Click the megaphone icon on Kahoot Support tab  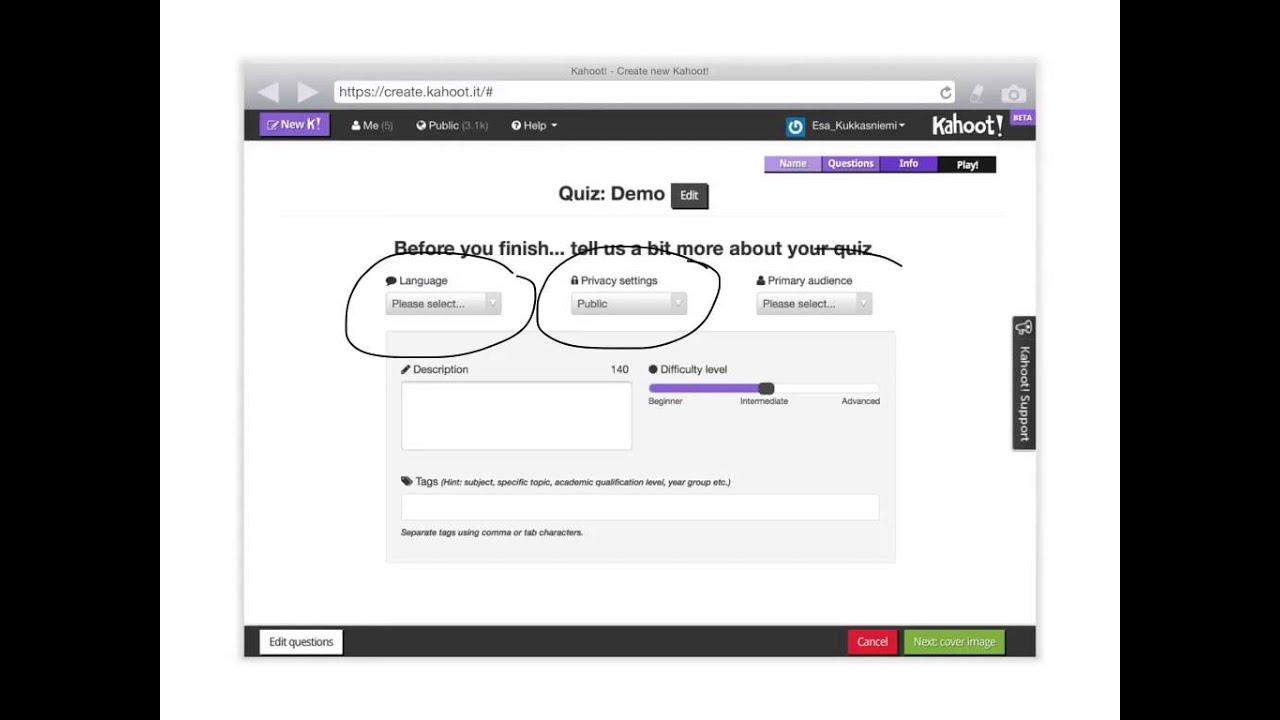1023,328
